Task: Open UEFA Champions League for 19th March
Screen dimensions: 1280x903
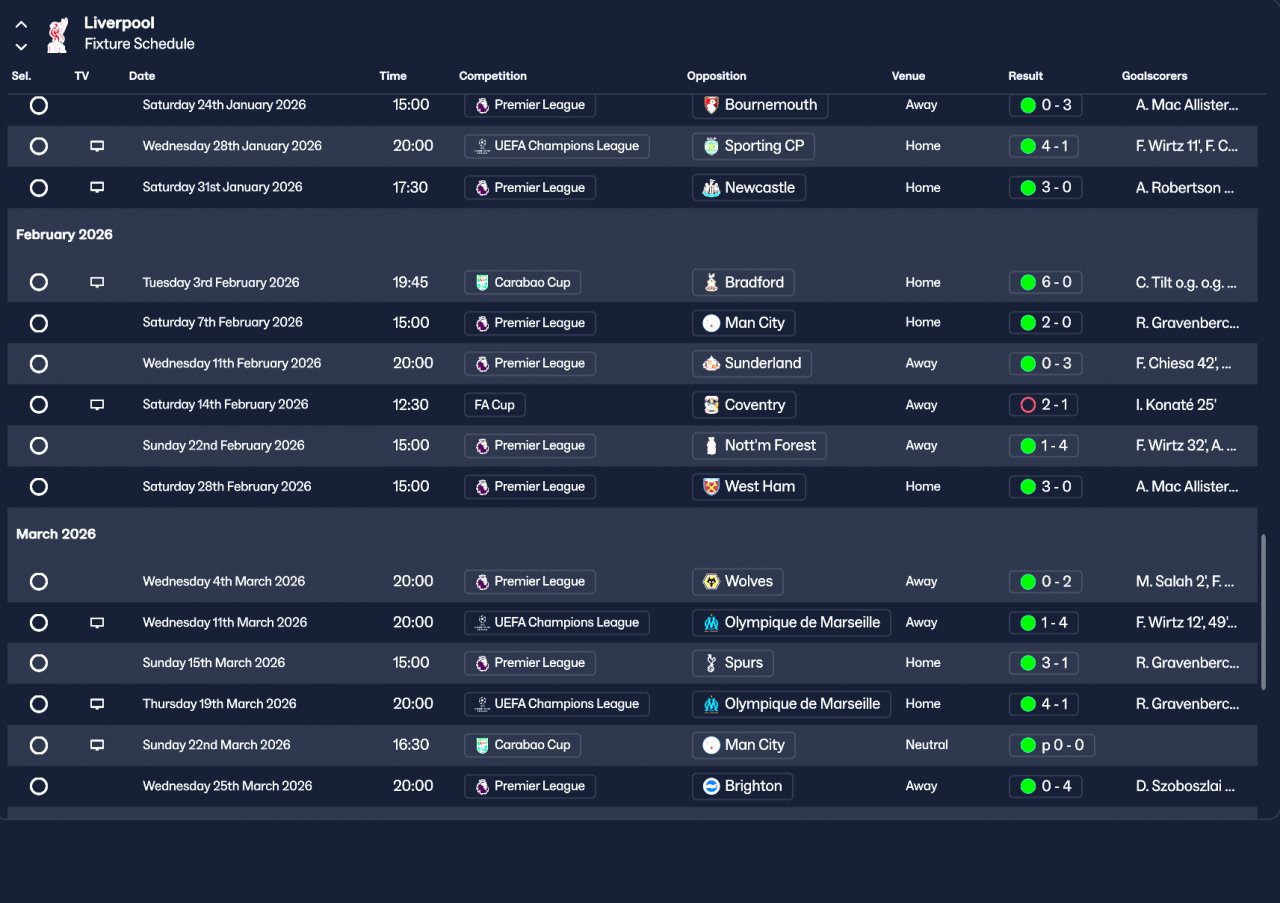Action: pyautogui.click(x=557, y=704)
